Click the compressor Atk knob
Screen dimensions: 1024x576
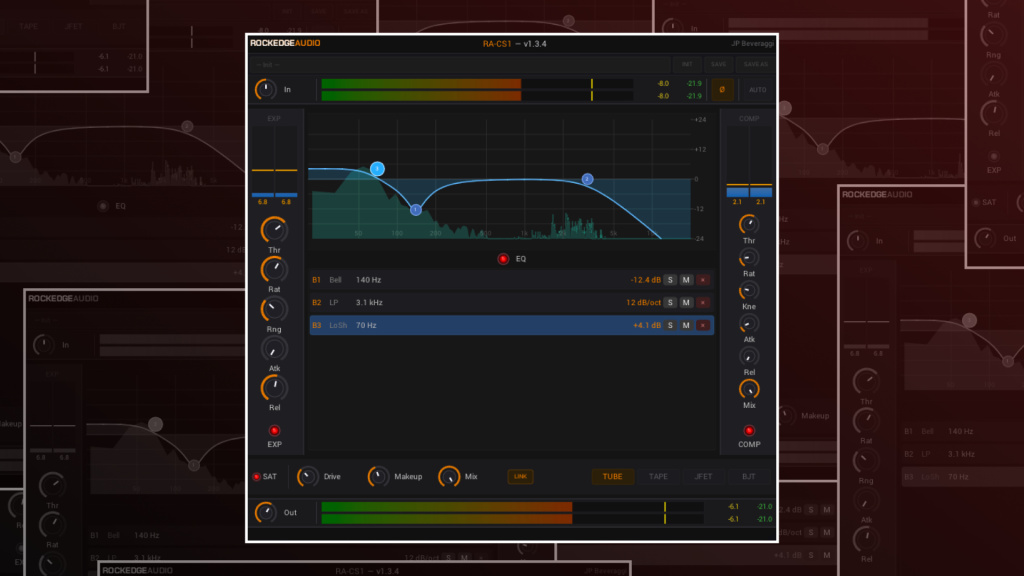748,323
